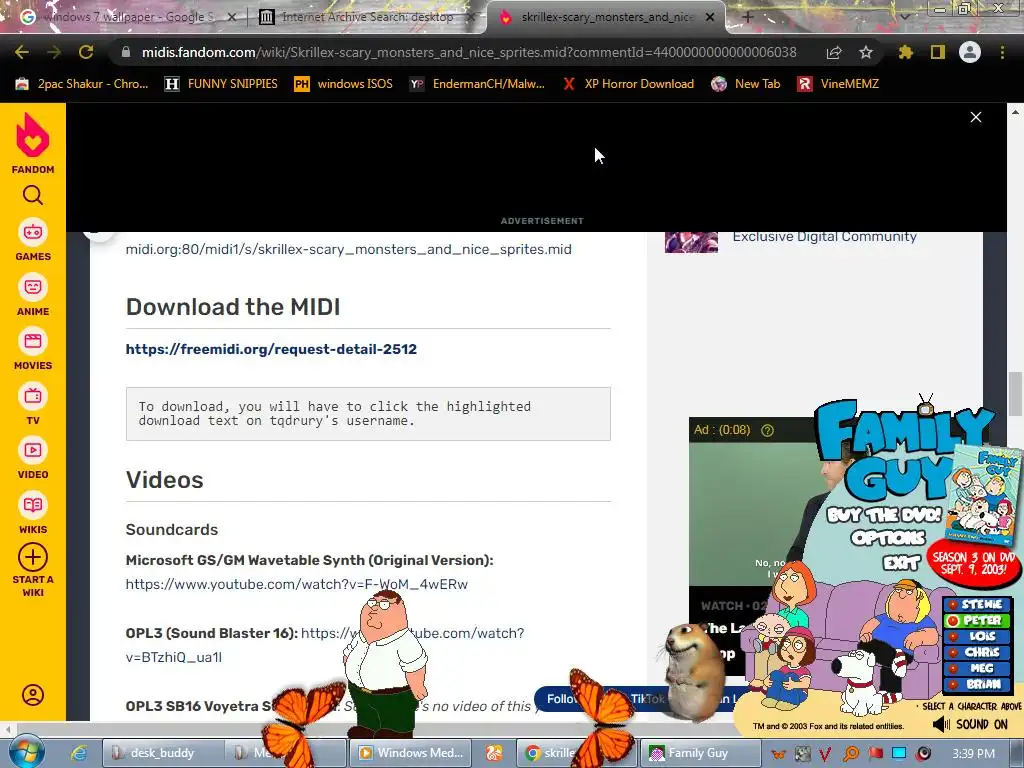Click the share page icon in the address bar
Screen dimensions: 1024x768
[x=834, y=52]
